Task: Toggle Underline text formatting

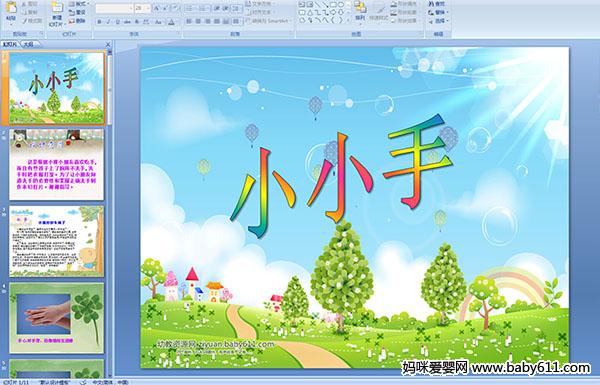Action: tap(117, 22)
